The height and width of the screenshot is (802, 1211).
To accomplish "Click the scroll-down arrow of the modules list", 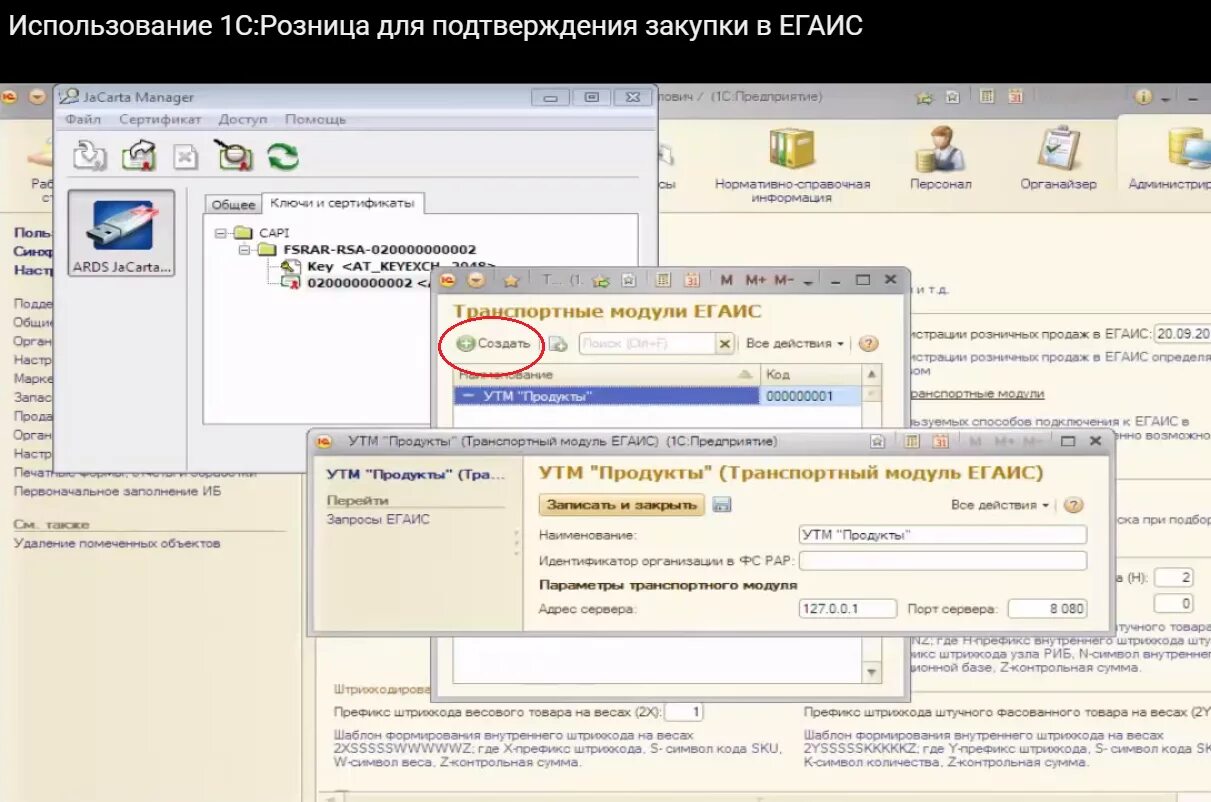I will coord(872,672).
